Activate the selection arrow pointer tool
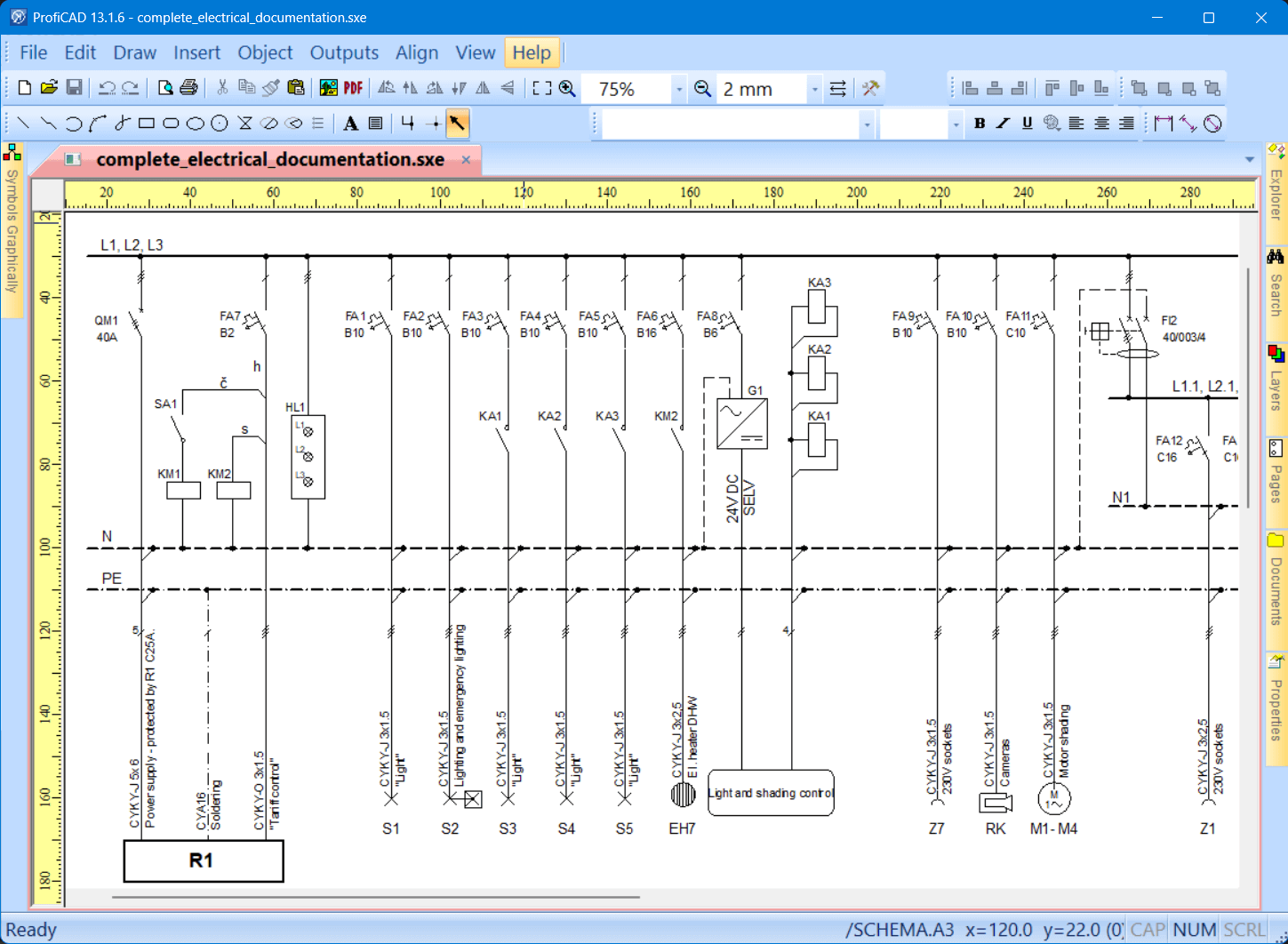The image size is (1288, 944). [x=457, y=124]
